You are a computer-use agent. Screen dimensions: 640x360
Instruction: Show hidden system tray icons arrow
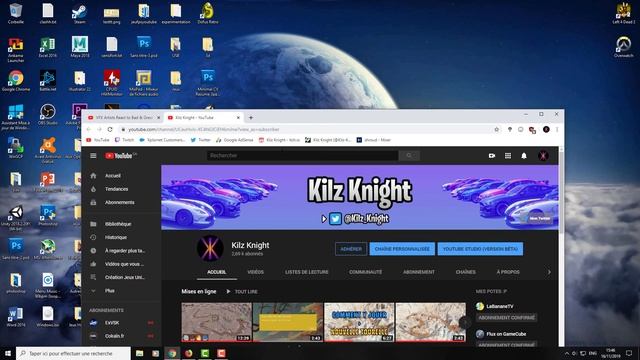click(x=567, y=353)
